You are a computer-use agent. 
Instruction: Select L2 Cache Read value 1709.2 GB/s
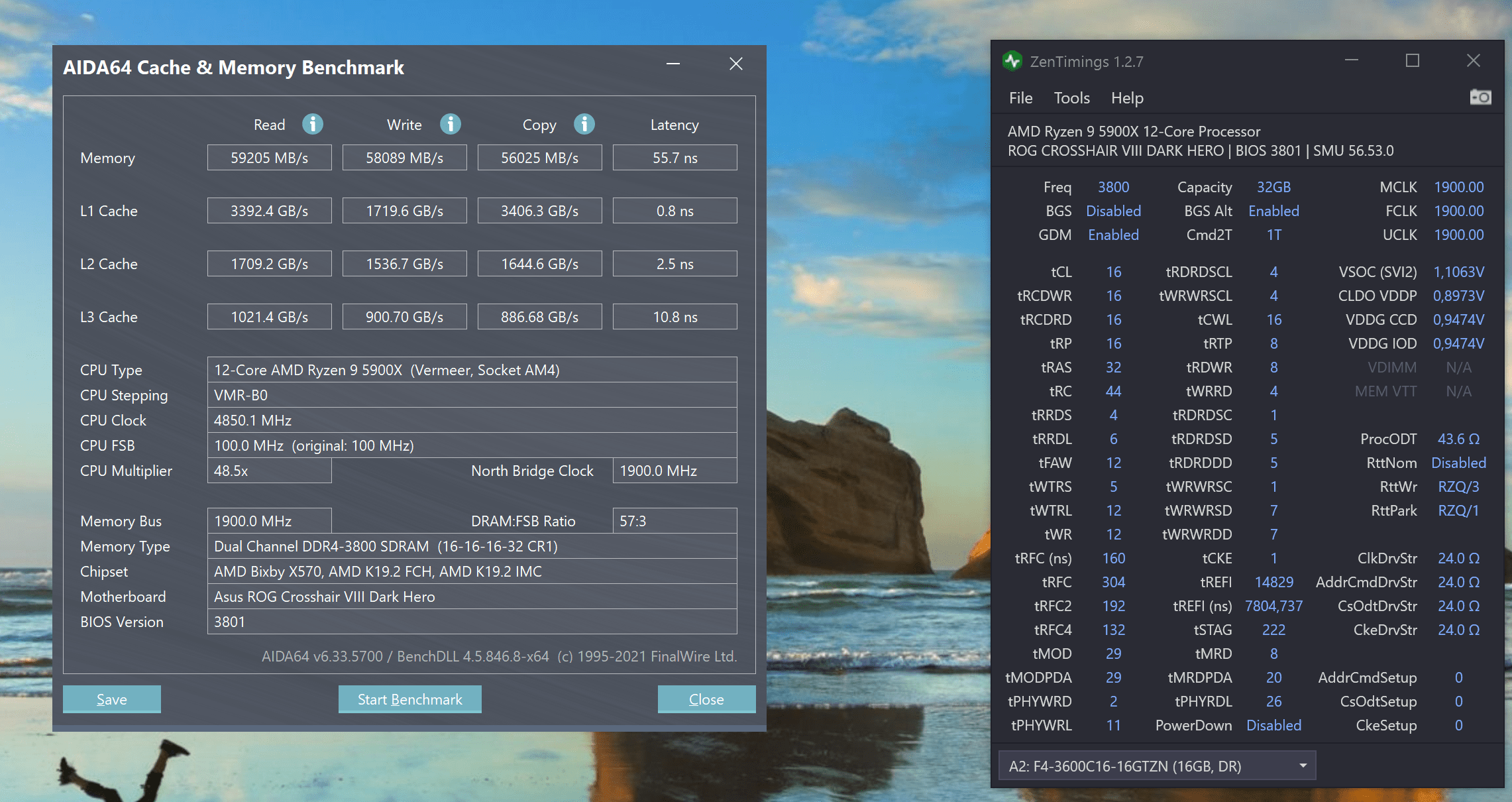click(x=270, y=264)
